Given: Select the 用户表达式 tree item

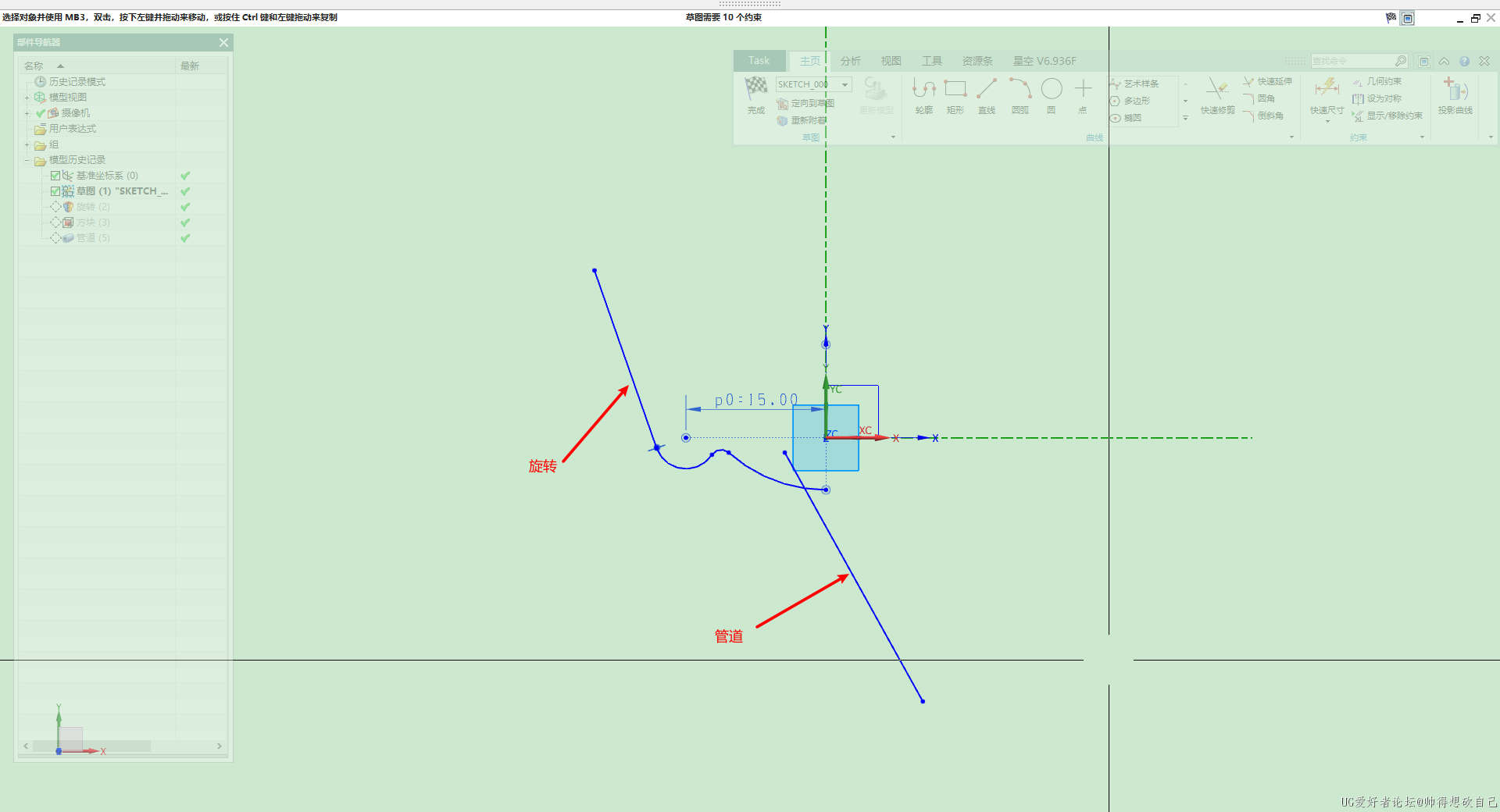Looking at the screenshot, I should click(x=72, y=129).
